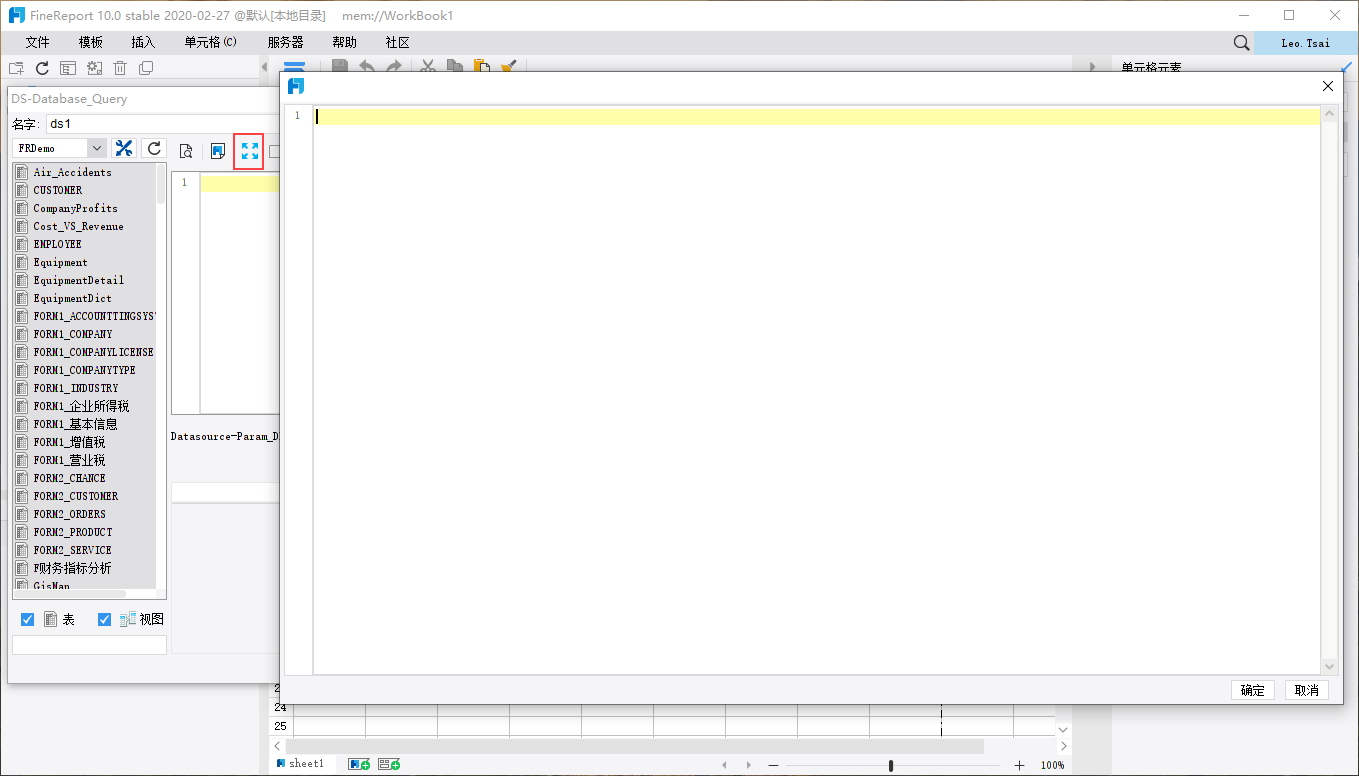Click the duplicate icon in template toolbar

tap(146, 68)
